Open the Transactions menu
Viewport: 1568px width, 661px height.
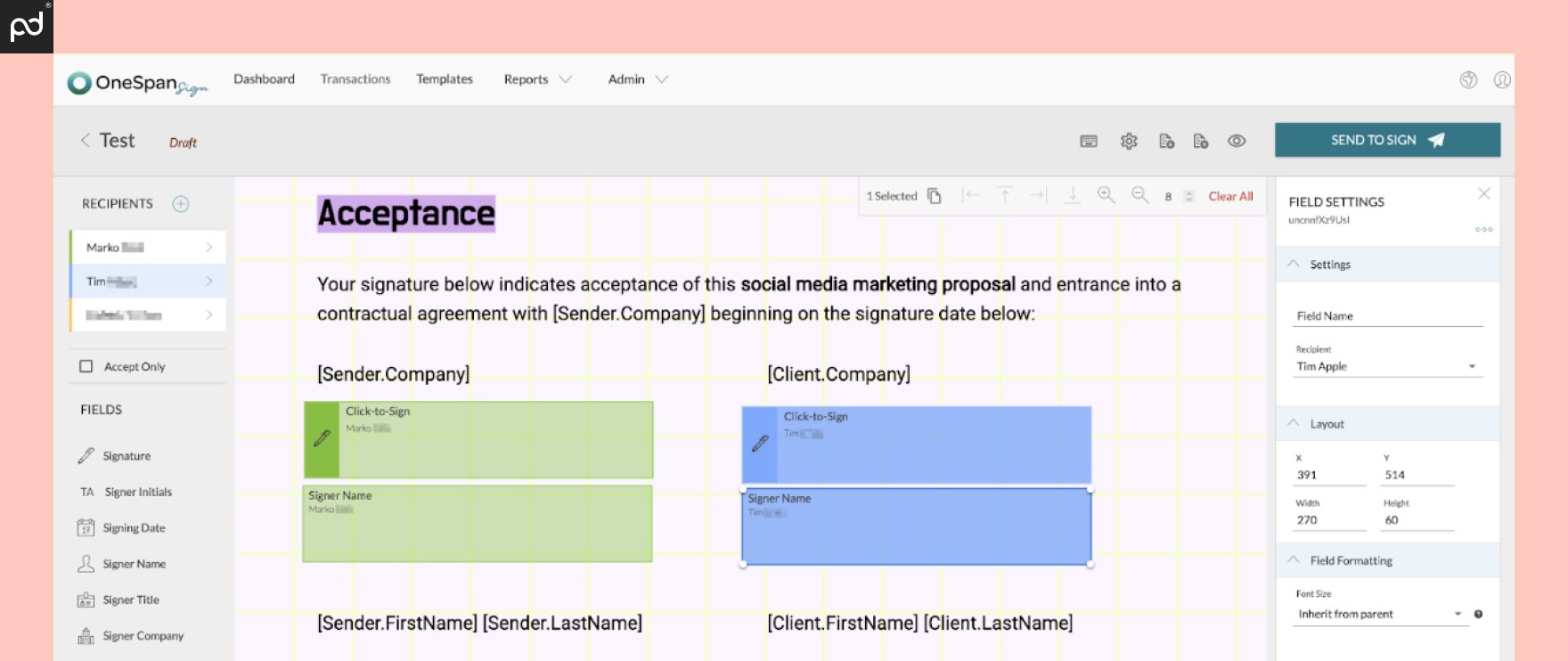(x=355, y=79)
